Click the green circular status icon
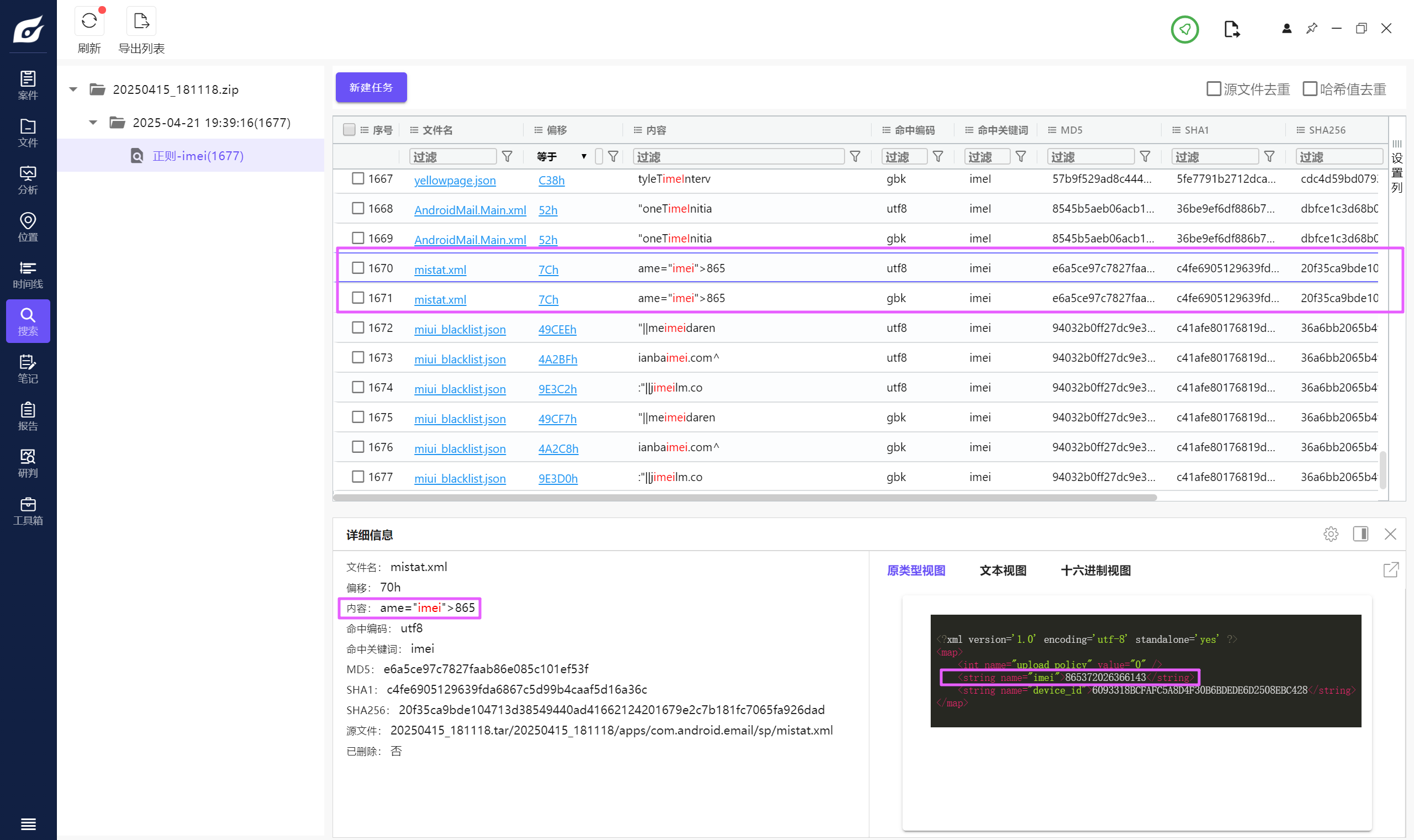Viewport: 1414px width, 840px height. click(x=1184, y=29)
